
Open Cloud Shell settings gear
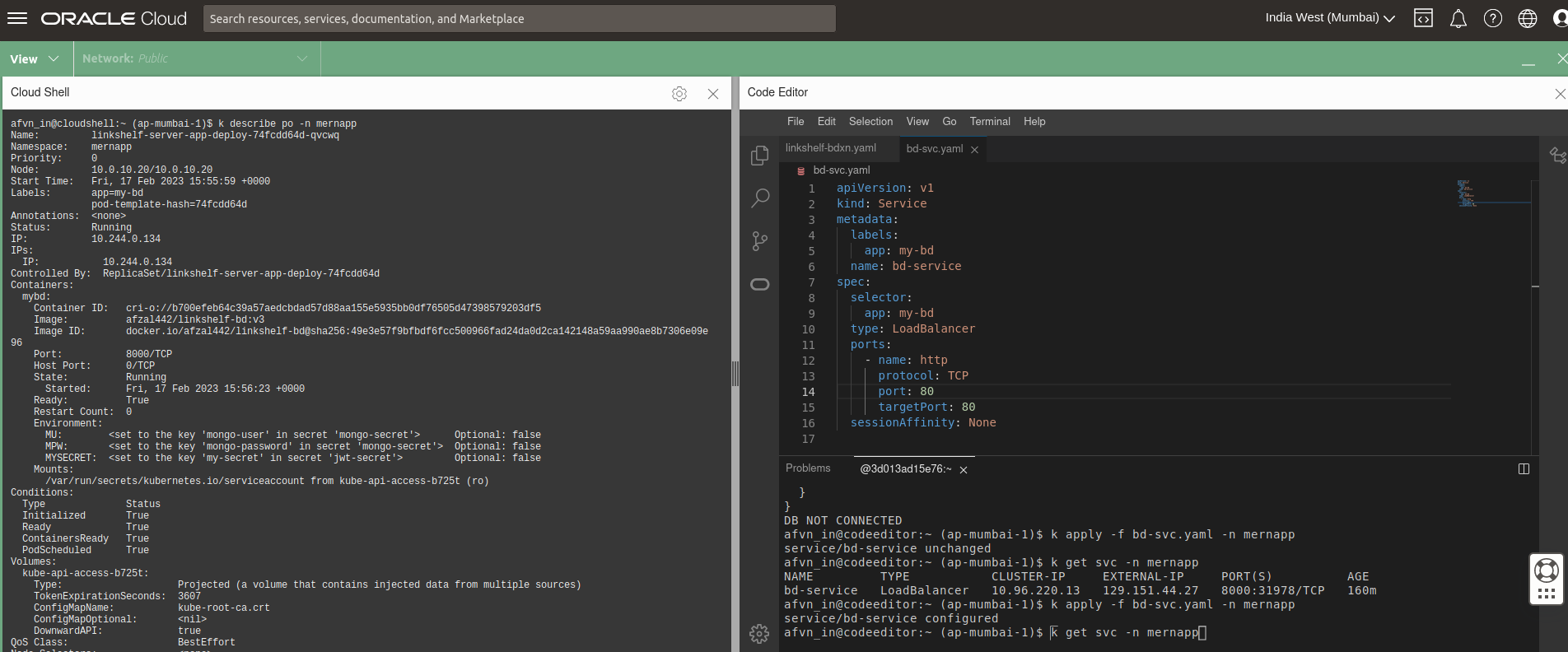point(679,94)
